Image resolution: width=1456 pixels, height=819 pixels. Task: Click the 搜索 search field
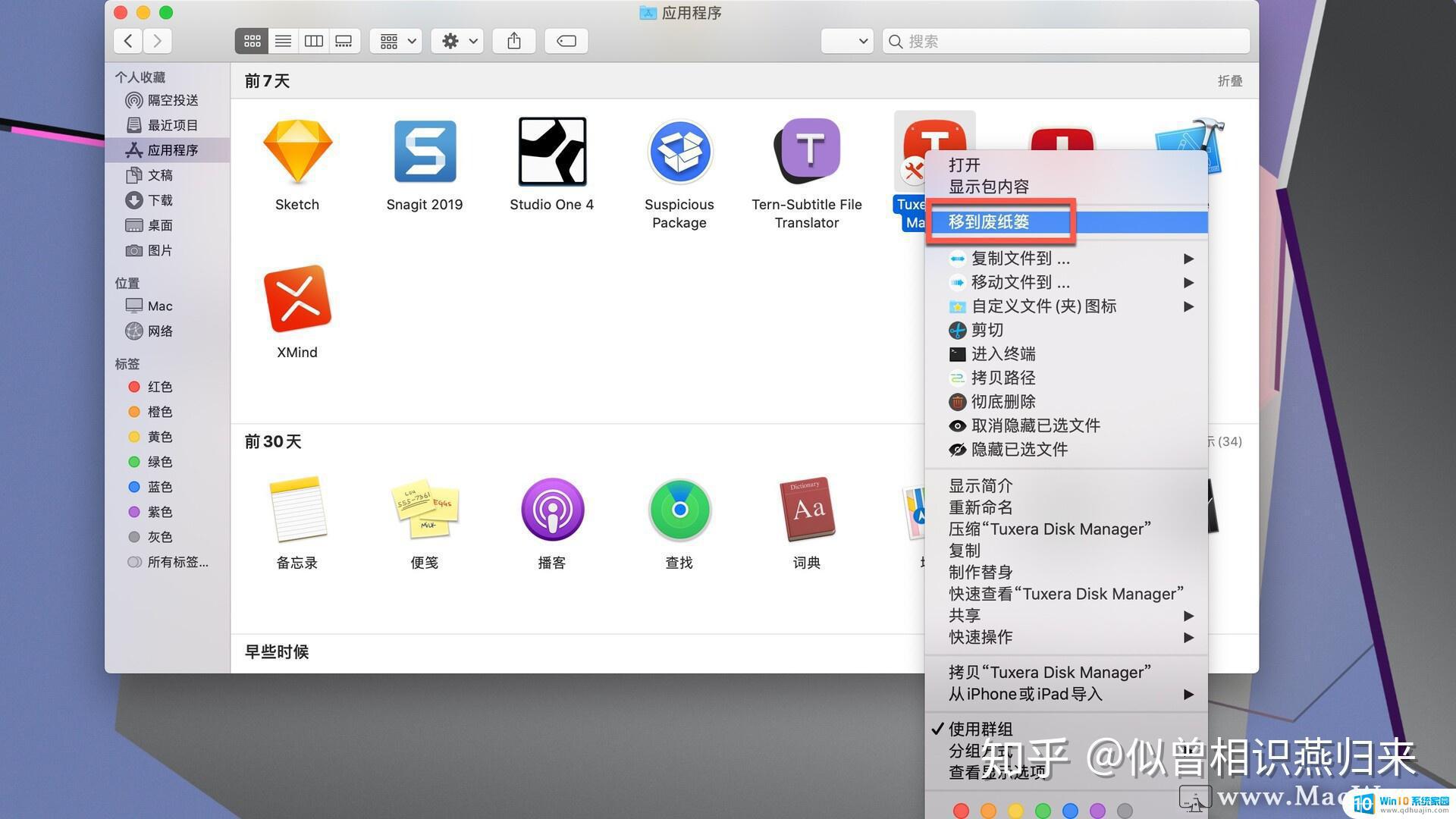point(1066,41)
